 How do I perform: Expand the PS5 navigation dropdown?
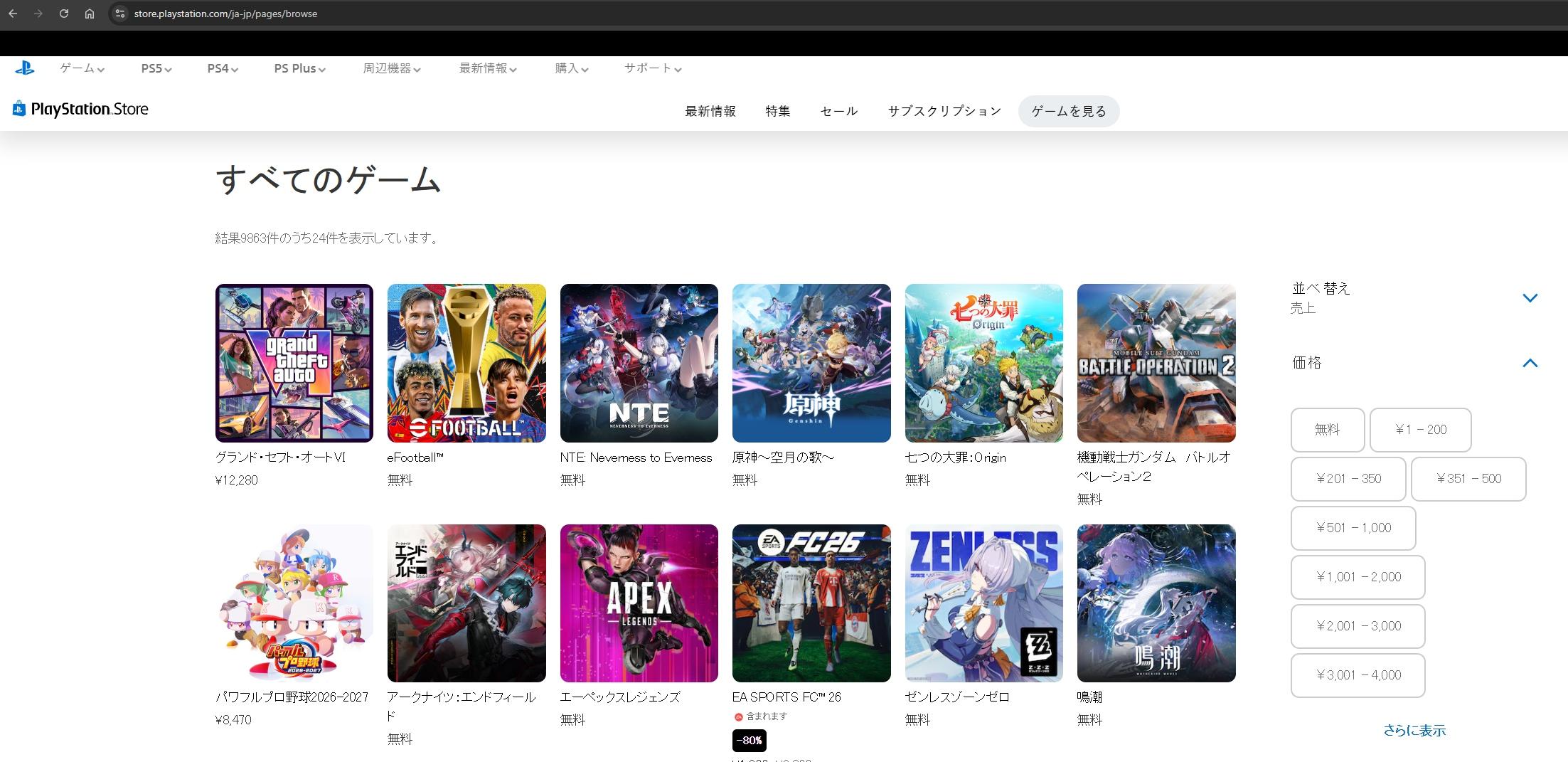point(156,68)
